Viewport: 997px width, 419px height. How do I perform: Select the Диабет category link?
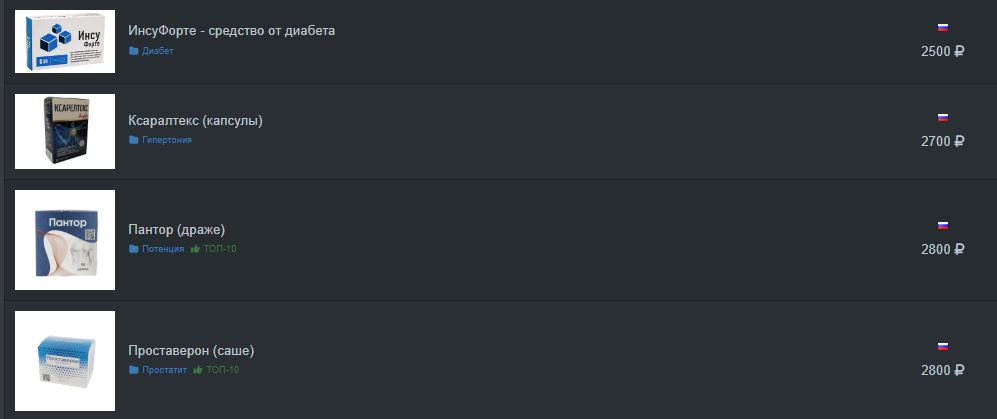pos(158,51)
